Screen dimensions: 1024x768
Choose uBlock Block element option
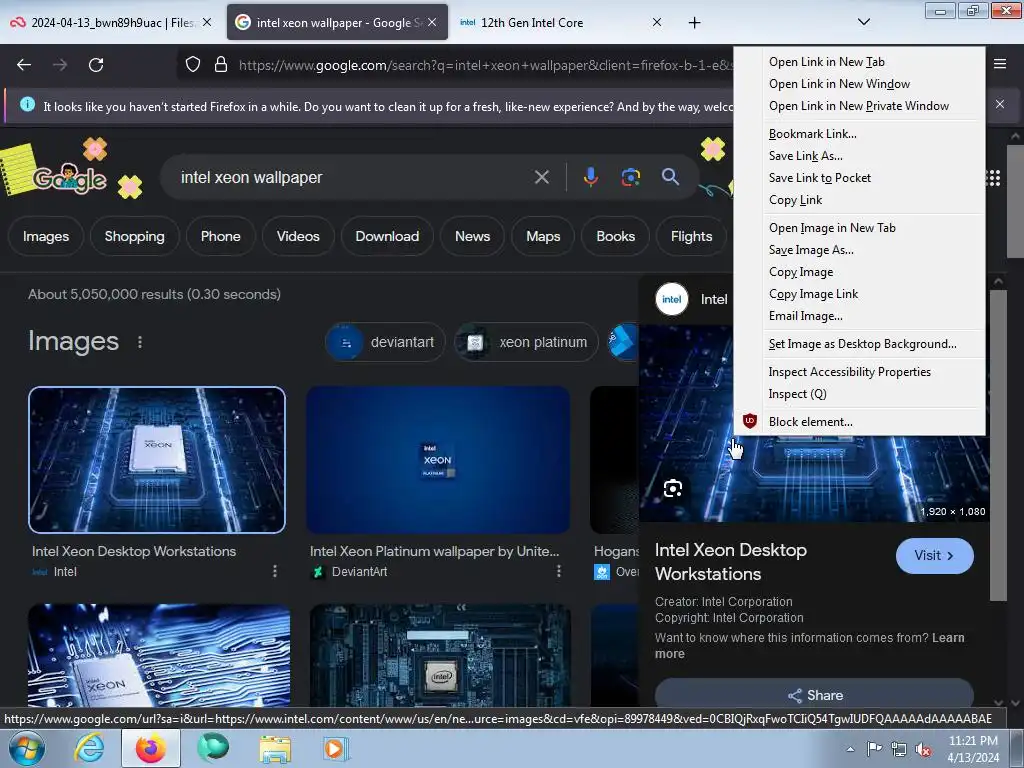(810, 422)
